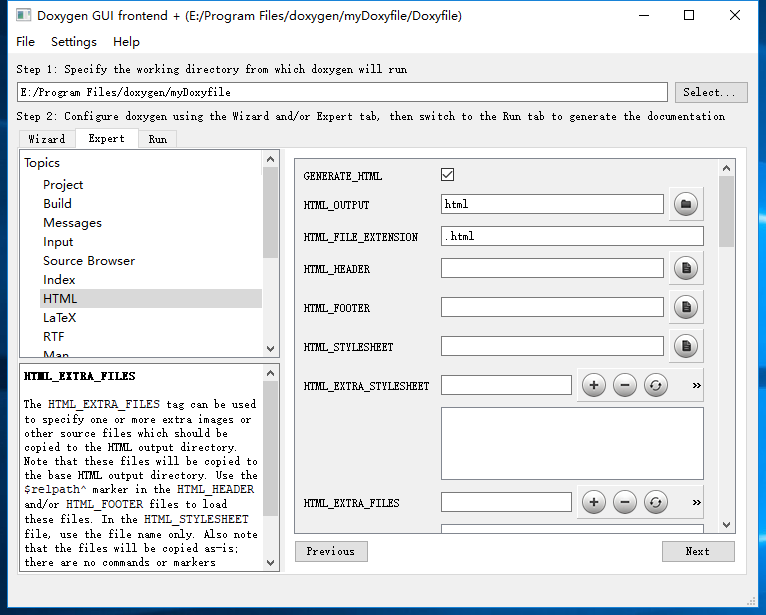Click the HTML_EXTRA_FILES entry field

506,502
